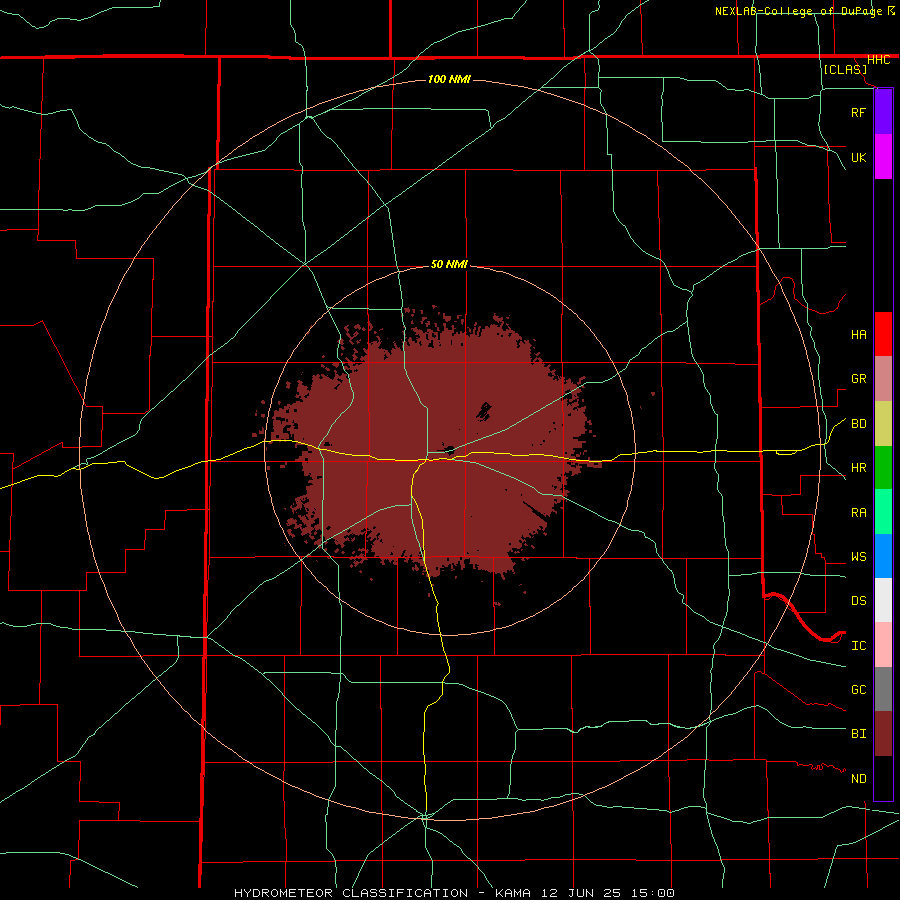Select the yellow BD legend swatch
Screen dimensions: 900x900
tap(883, 424)
